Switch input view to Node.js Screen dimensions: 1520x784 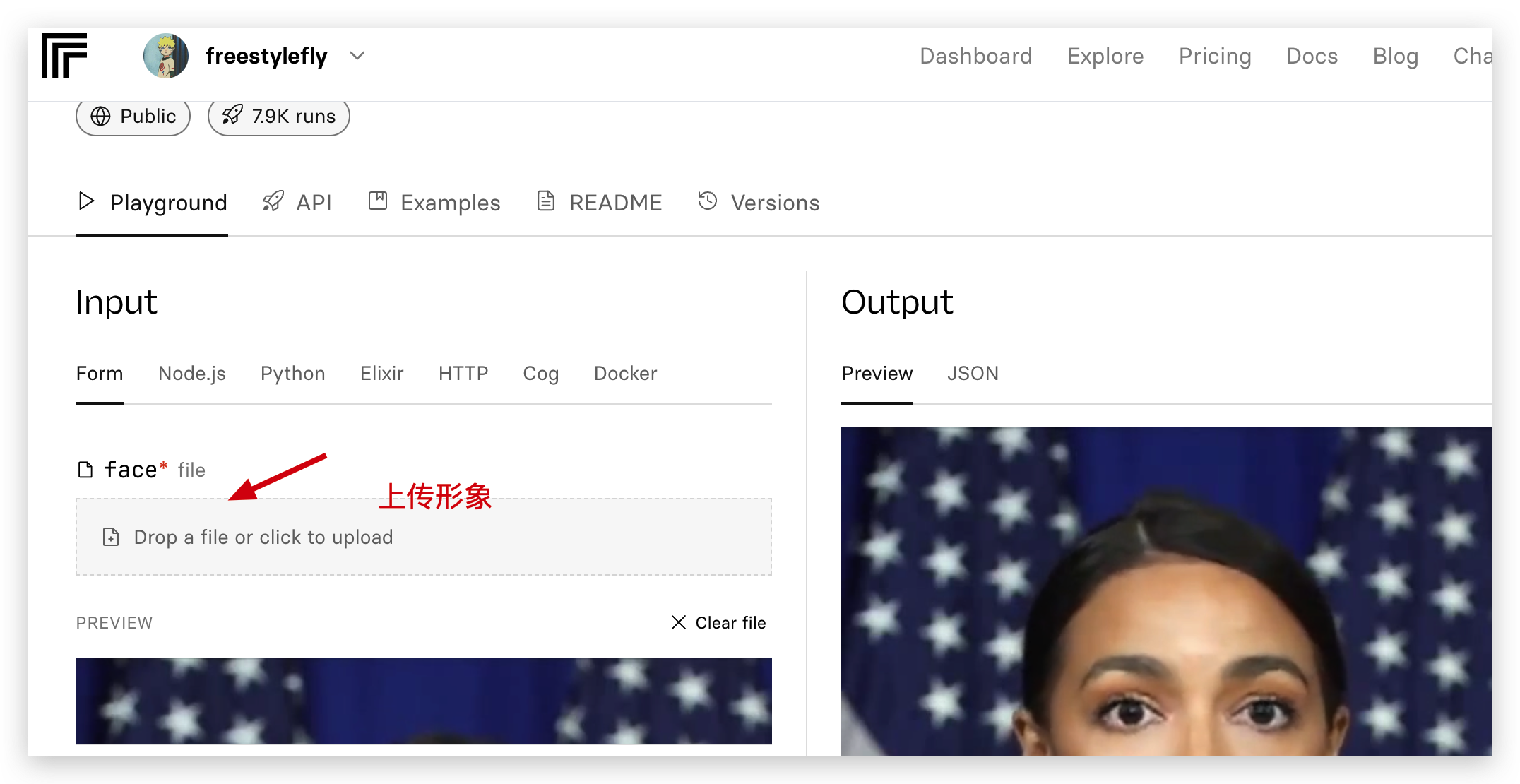coord(192,374)
